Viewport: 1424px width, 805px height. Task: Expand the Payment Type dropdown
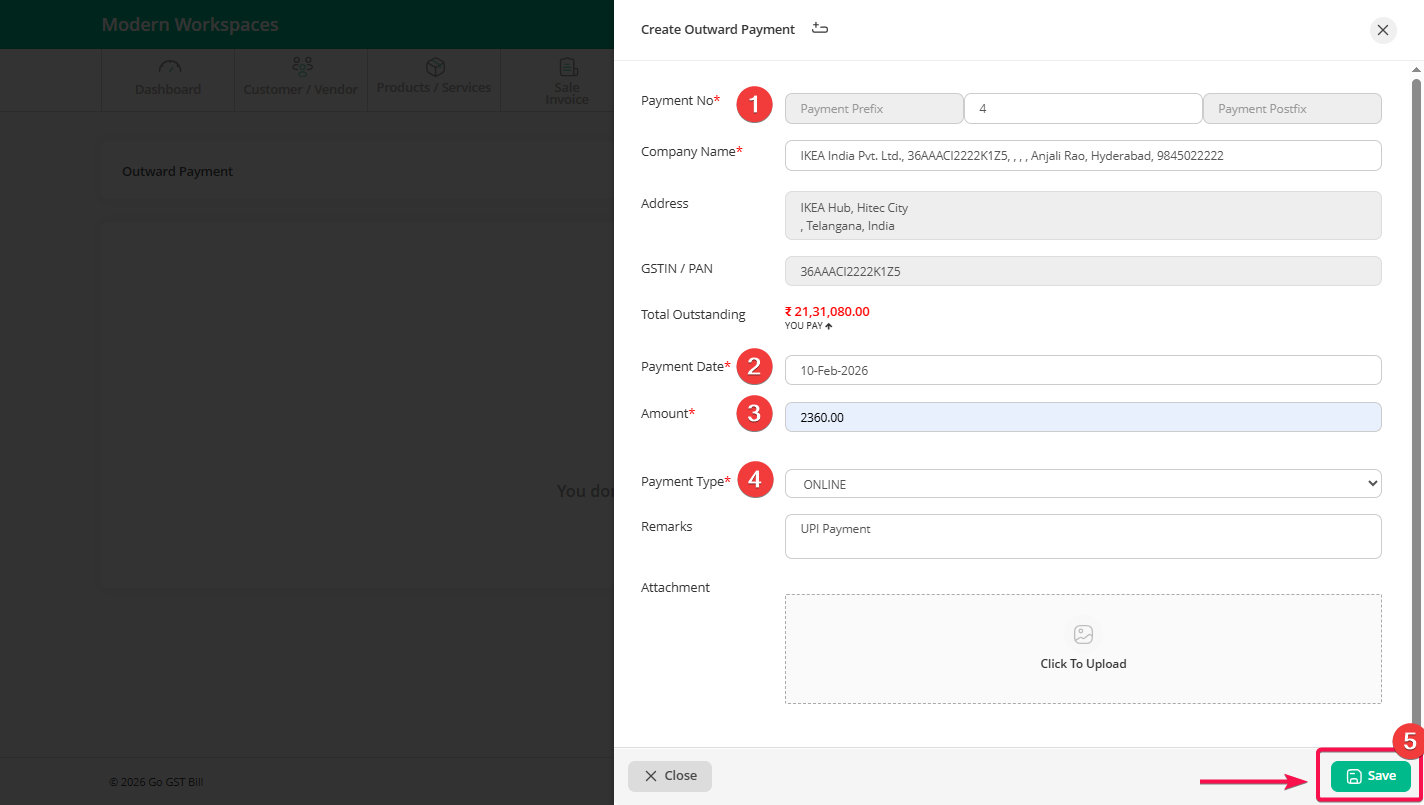[1083, 484]
